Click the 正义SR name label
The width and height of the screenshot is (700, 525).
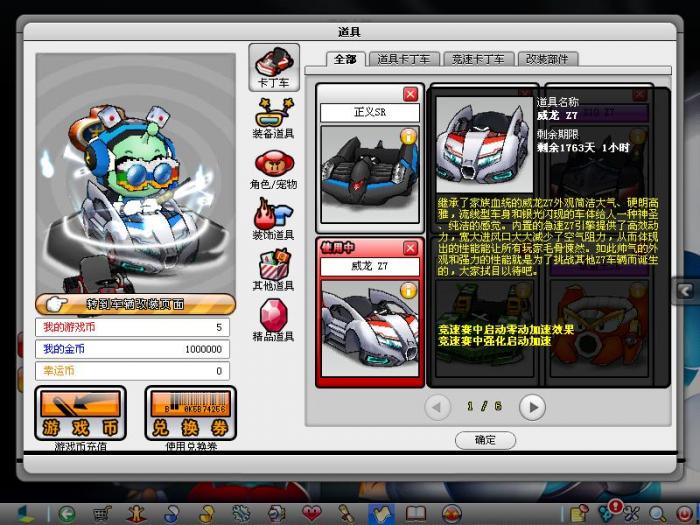[370, 112]
